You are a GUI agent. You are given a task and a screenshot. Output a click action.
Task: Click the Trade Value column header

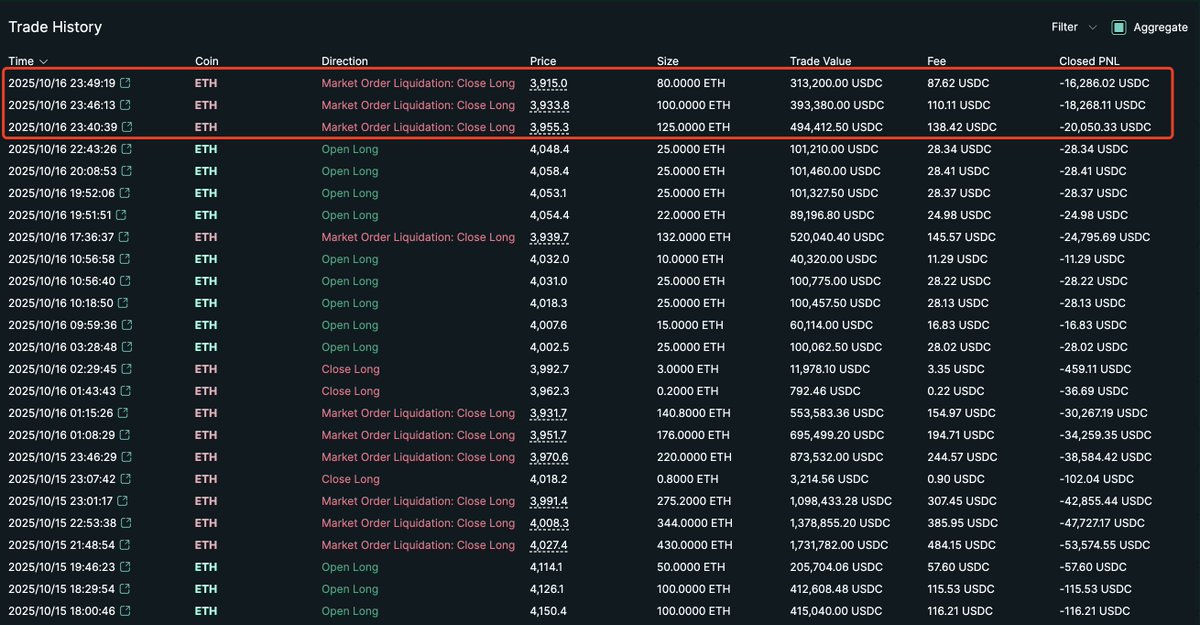(x=820, y=62)
